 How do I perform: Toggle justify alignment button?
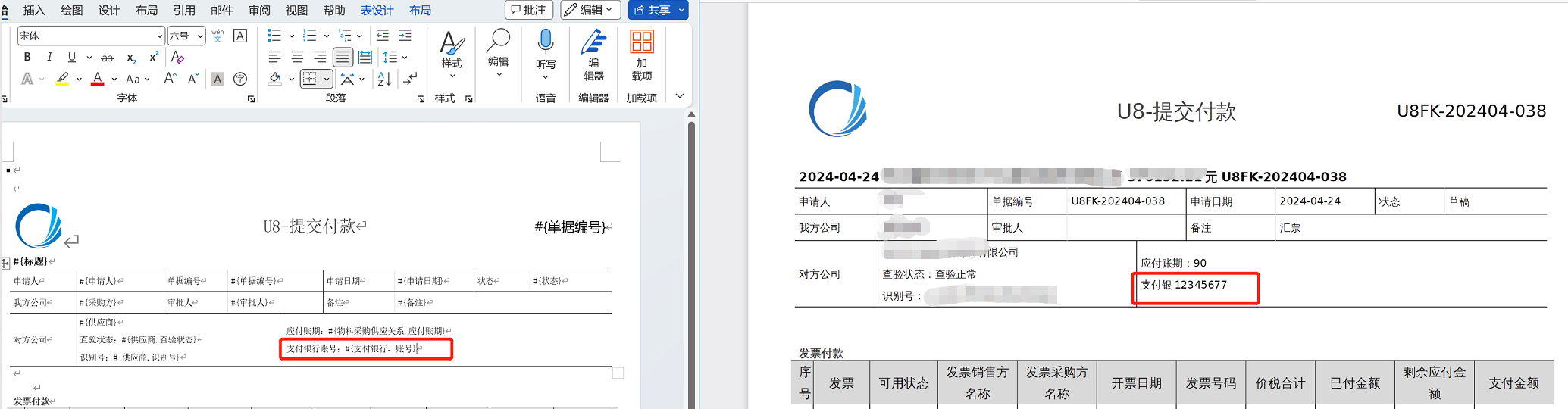click(x=343, y=57)
